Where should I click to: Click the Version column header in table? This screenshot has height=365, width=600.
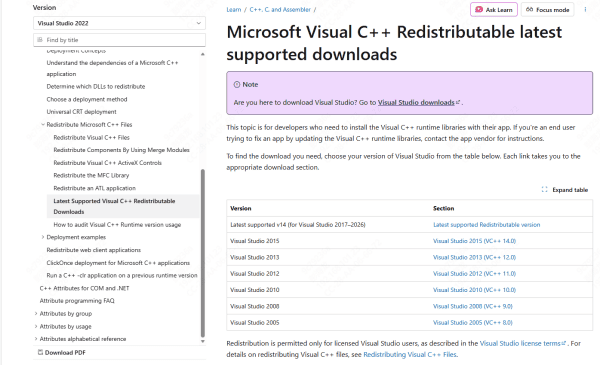[241, 208]
